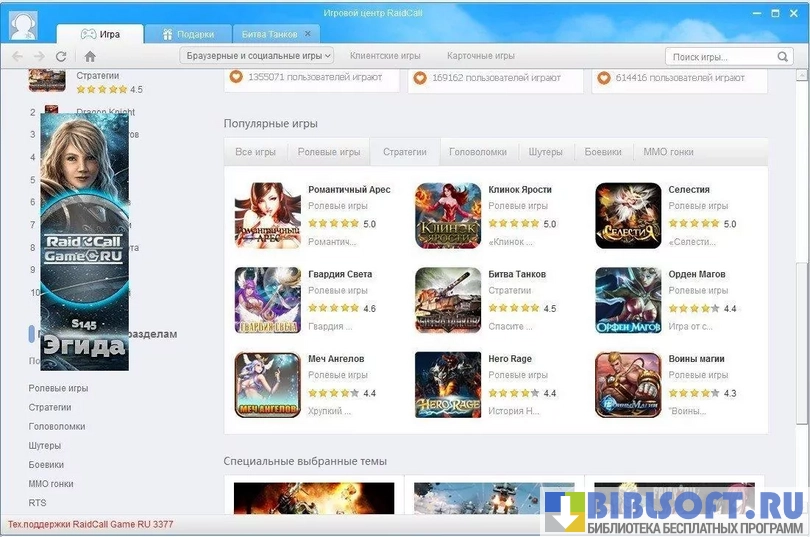Close the Битва Танков tab
810x537 pixels.
[x=305, y=35]
